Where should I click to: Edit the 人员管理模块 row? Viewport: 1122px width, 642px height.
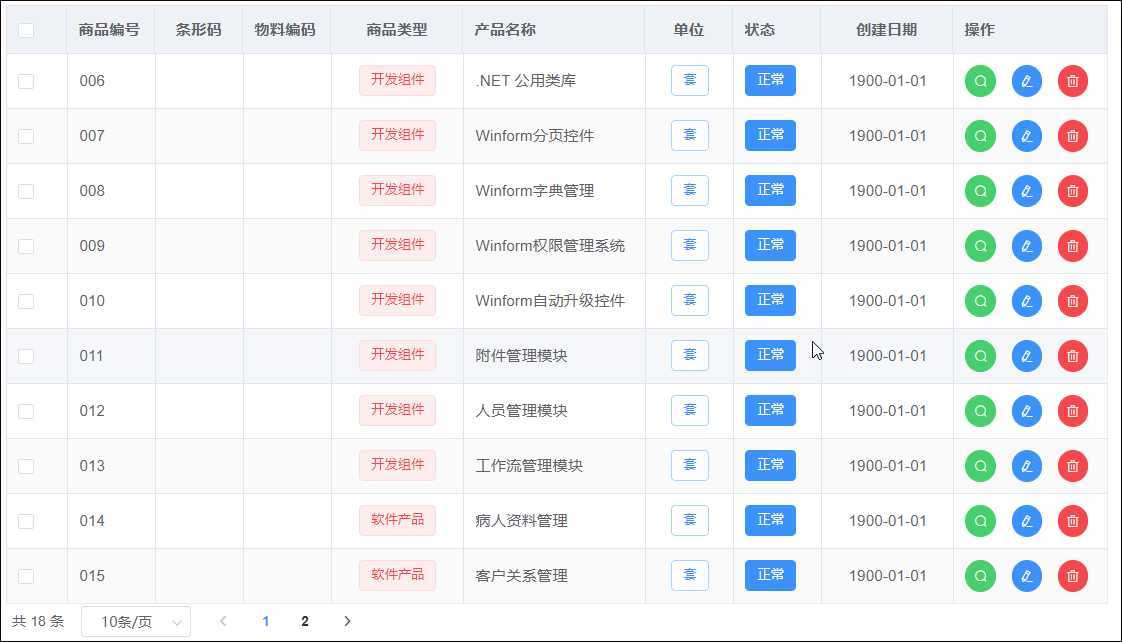coord(1026,410)
